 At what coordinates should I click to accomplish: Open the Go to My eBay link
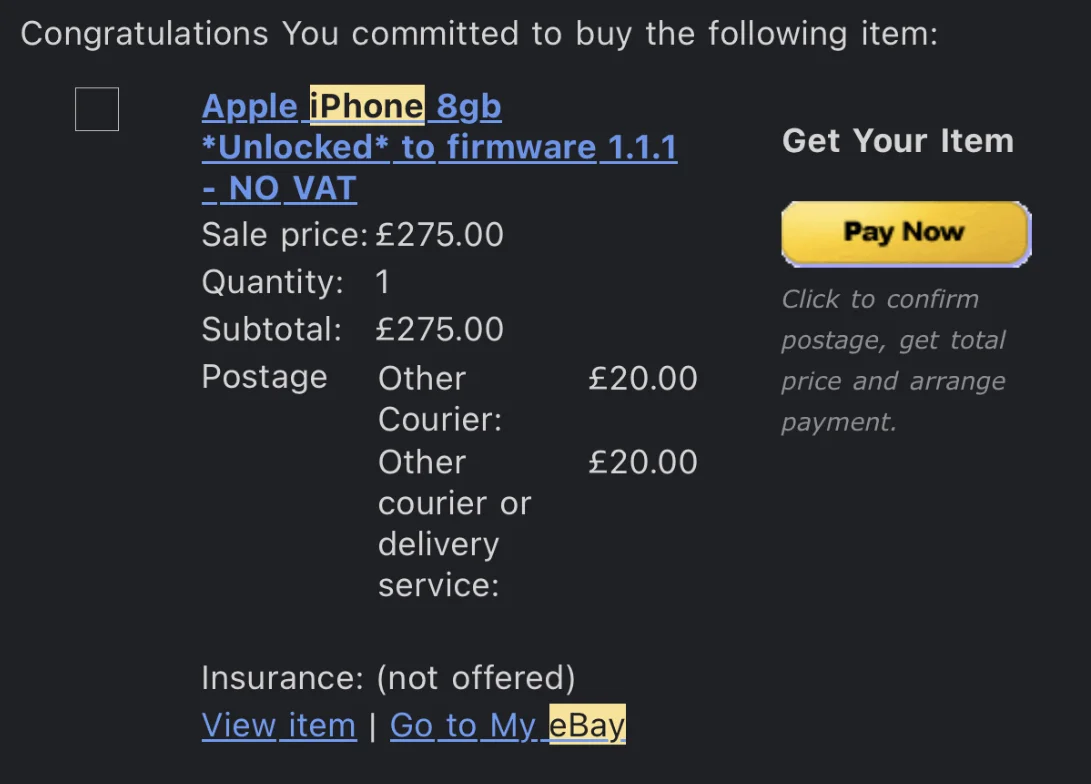[507, 725]
